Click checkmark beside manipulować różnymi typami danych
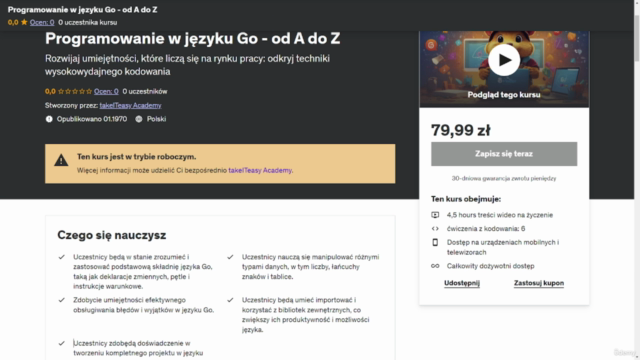The height and width of the screenshot is (360, 640). [x=230, y=257]
